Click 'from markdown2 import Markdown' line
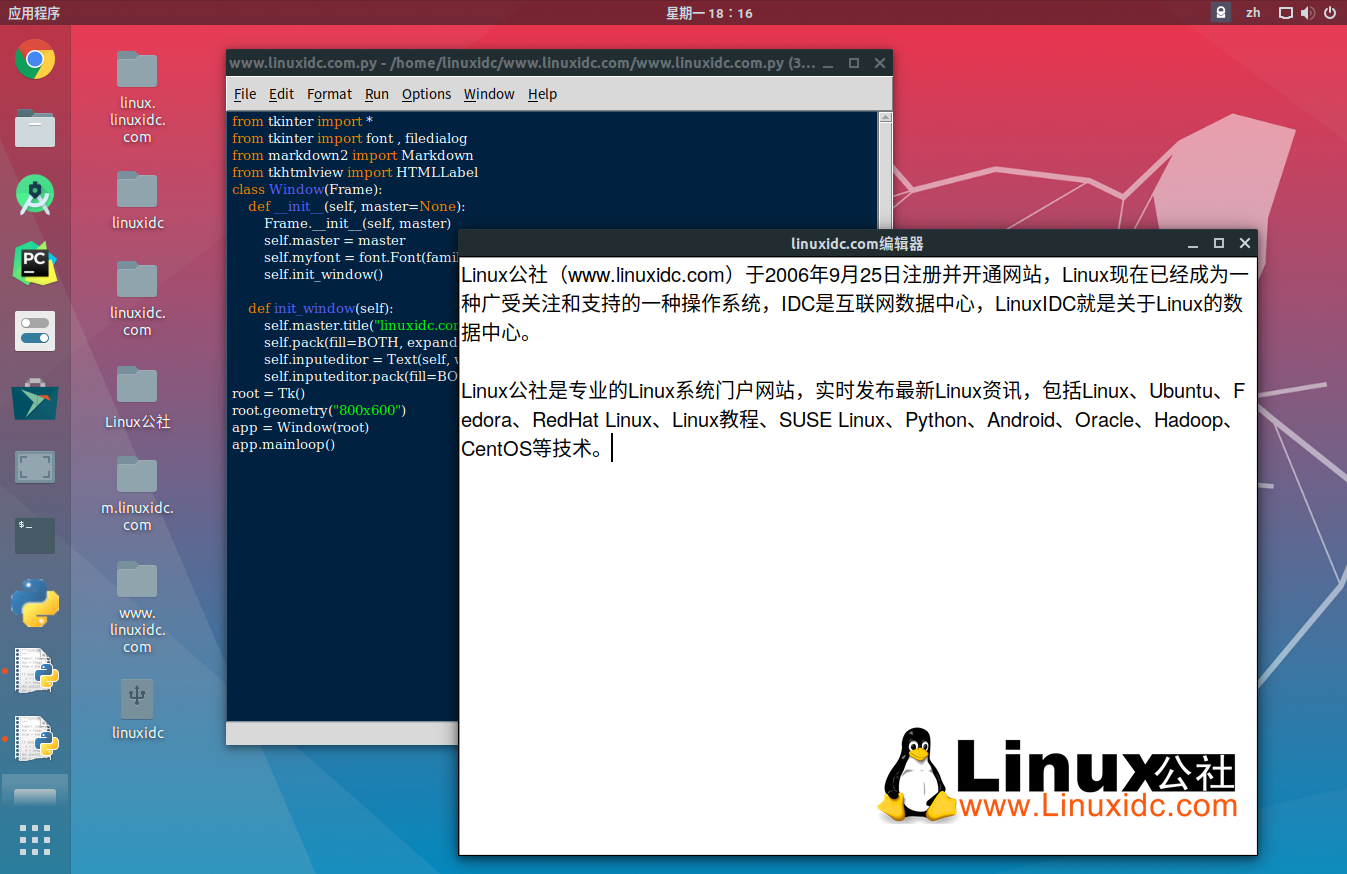 [x=353, y=155]
